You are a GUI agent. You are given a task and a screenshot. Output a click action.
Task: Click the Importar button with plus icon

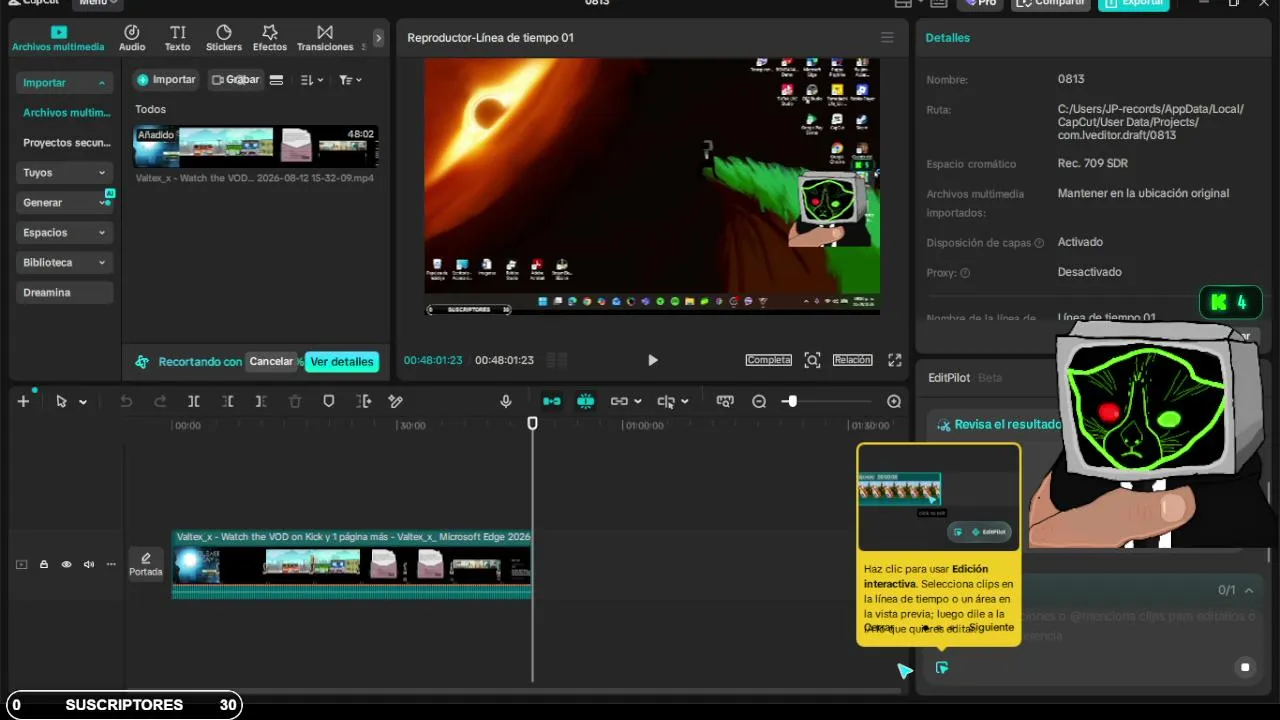166,80
